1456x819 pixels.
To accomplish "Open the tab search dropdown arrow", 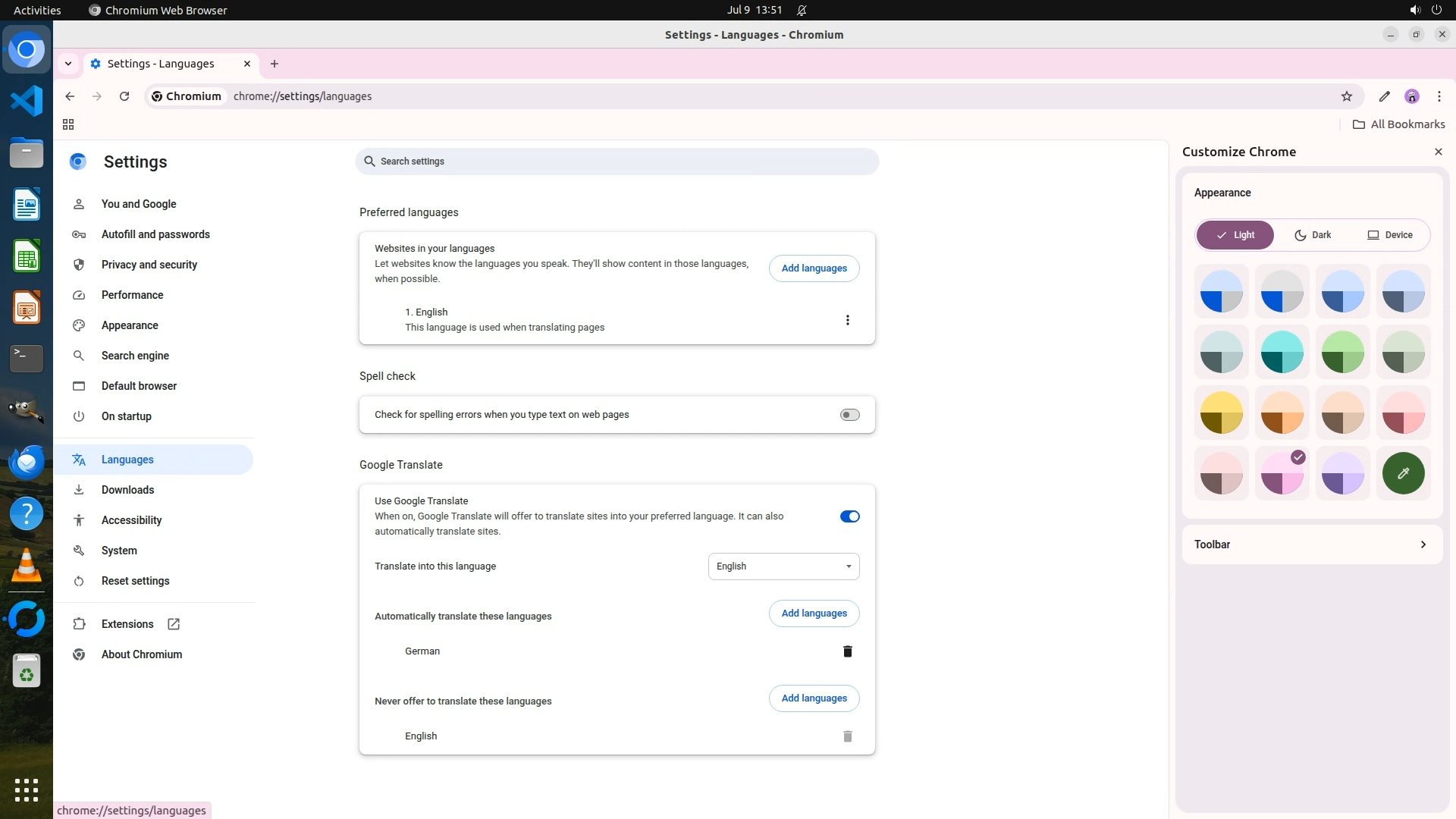I will 68,64.
